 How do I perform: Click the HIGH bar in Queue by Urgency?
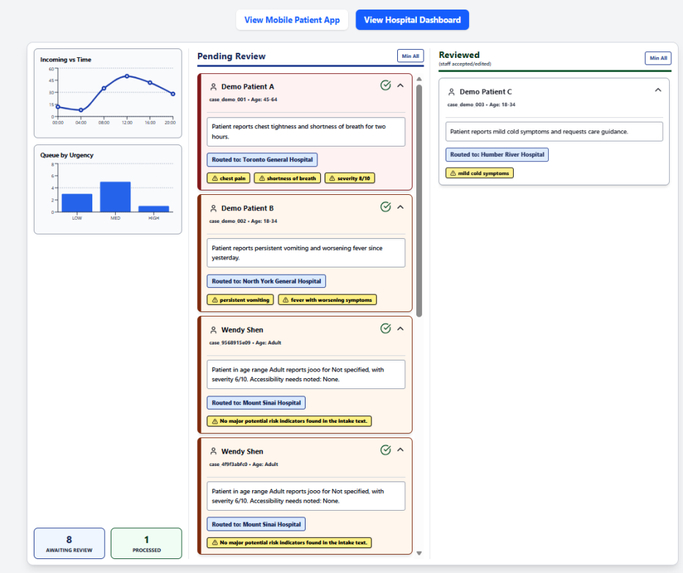(x=154, y=209)
